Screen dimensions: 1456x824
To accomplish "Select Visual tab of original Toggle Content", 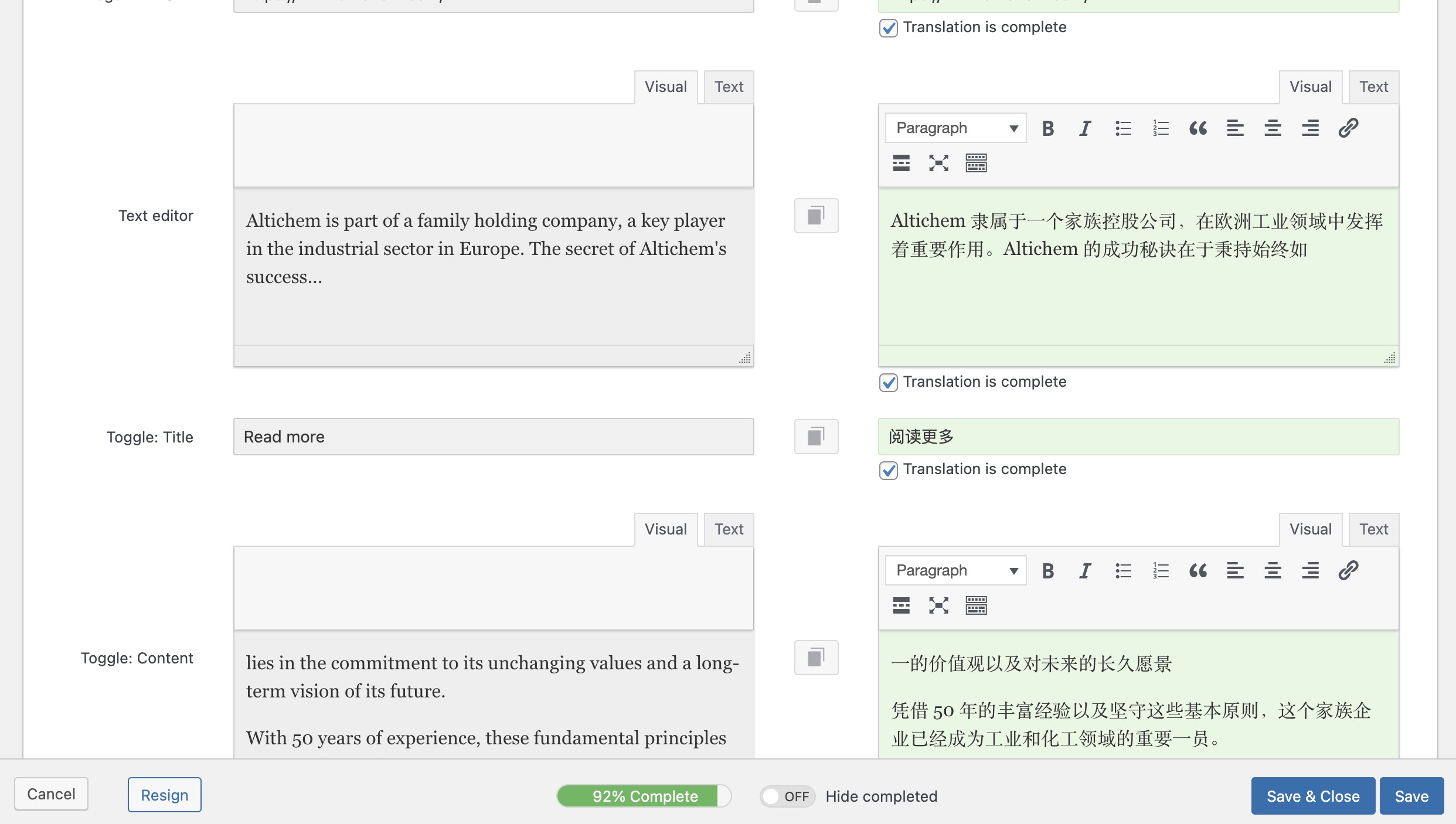I will coord(666,530).
